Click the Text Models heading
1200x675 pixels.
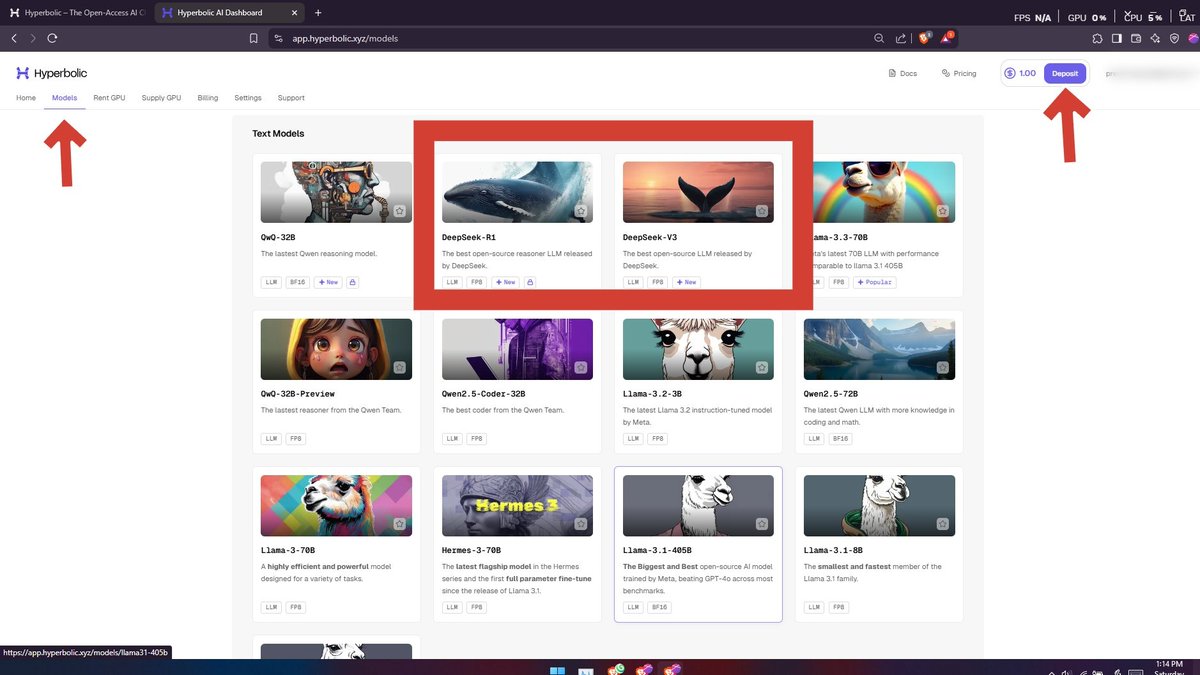coord(278,133)
